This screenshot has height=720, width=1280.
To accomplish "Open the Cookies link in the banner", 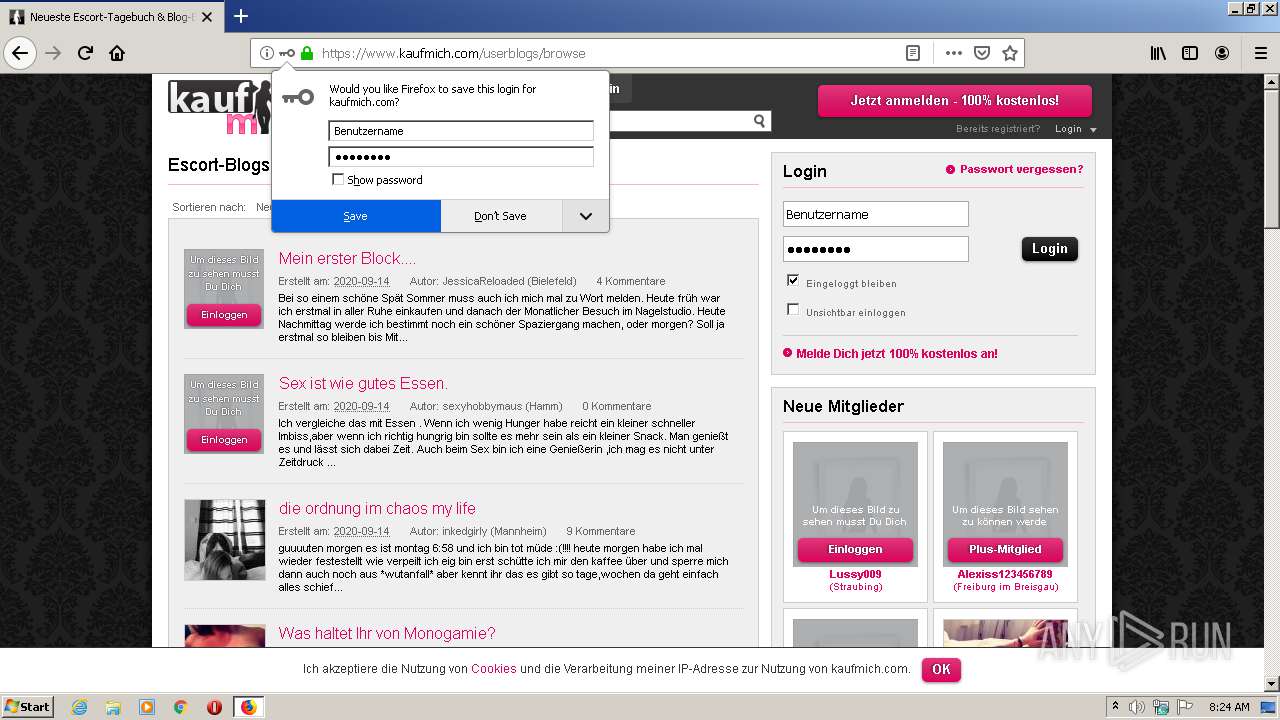I will 494,669.
